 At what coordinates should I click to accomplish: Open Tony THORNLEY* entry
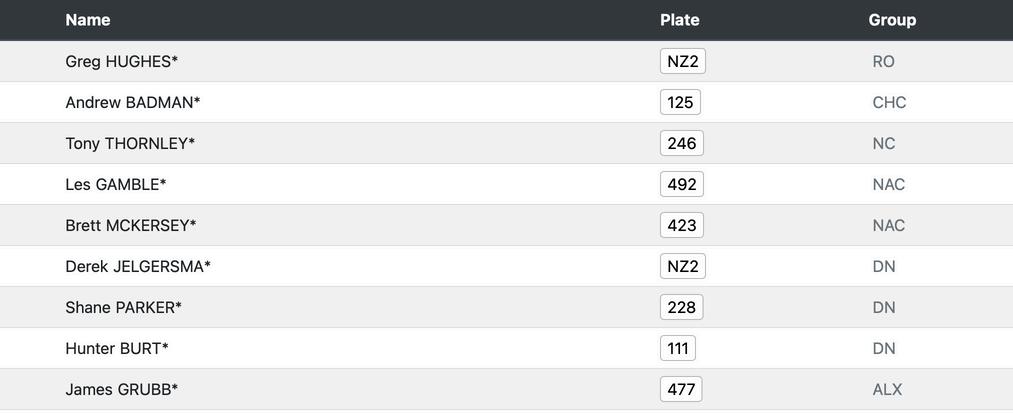point(130,144)
